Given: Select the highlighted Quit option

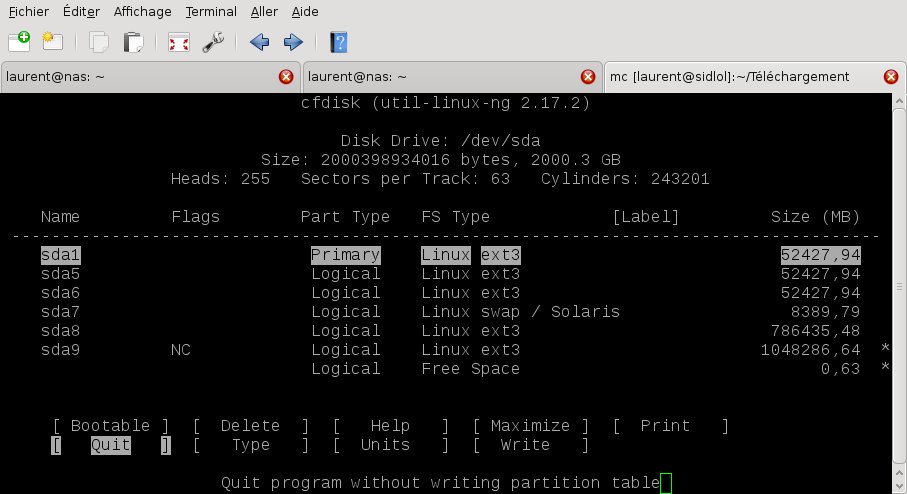Looking at the screenshot, I should 110,445.
